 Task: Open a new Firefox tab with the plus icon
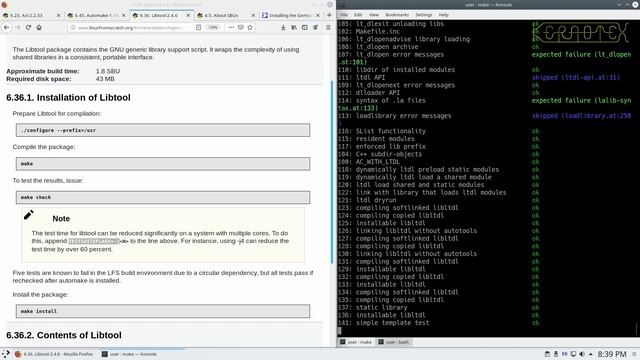click(x=329, y=15)
